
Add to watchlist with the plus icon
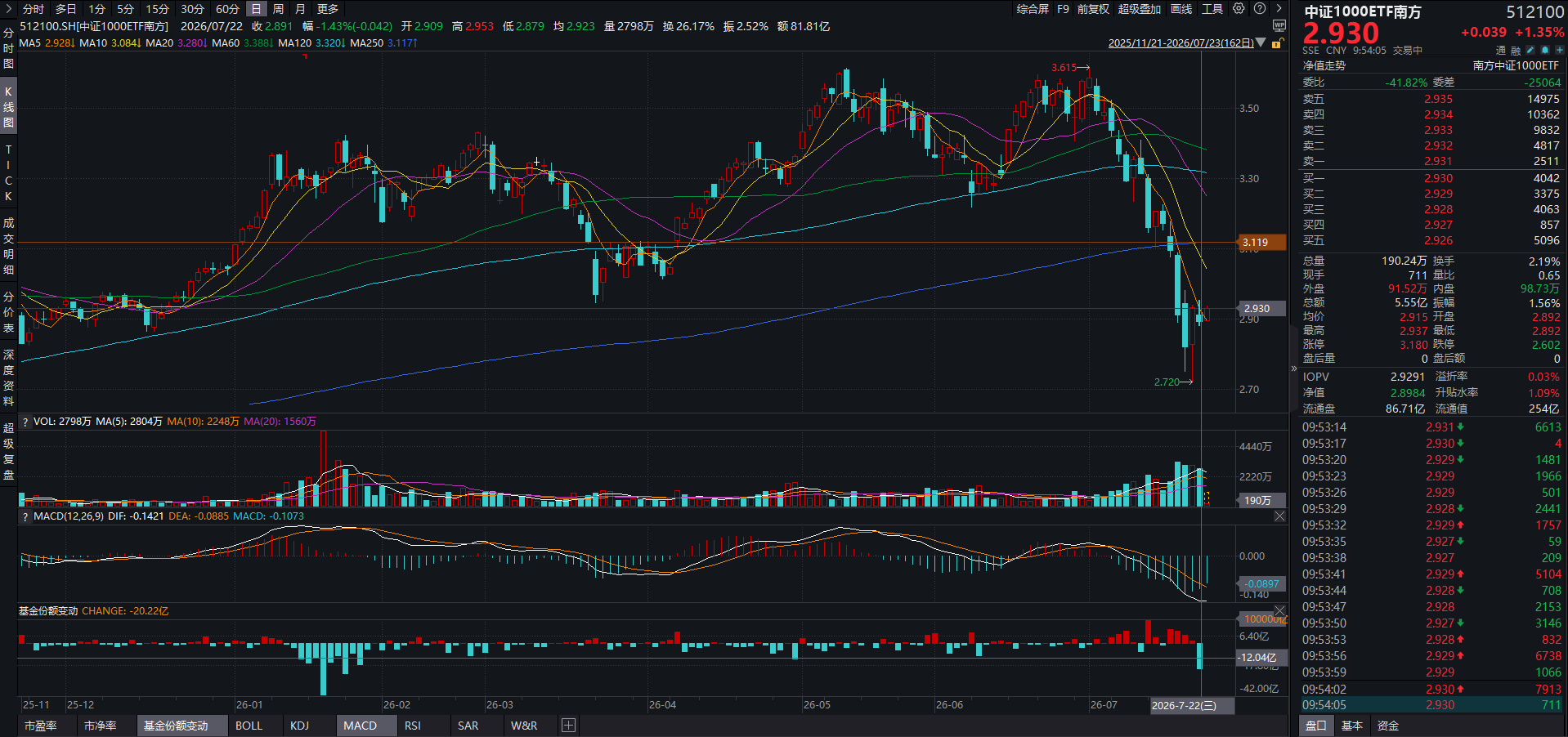[1559, 51]
